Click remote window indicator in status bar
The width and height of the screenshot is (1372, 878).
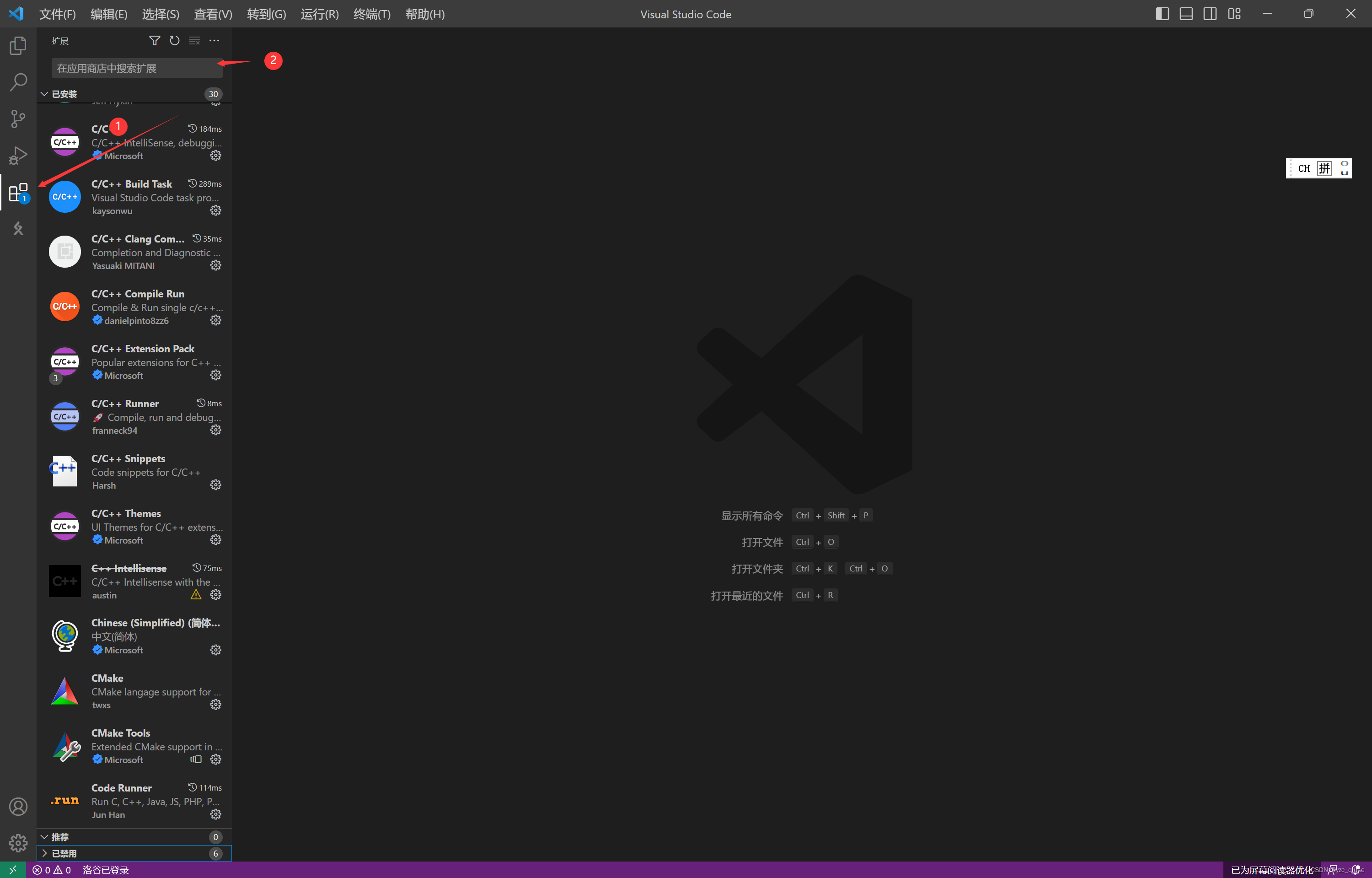tap(12, 870)
